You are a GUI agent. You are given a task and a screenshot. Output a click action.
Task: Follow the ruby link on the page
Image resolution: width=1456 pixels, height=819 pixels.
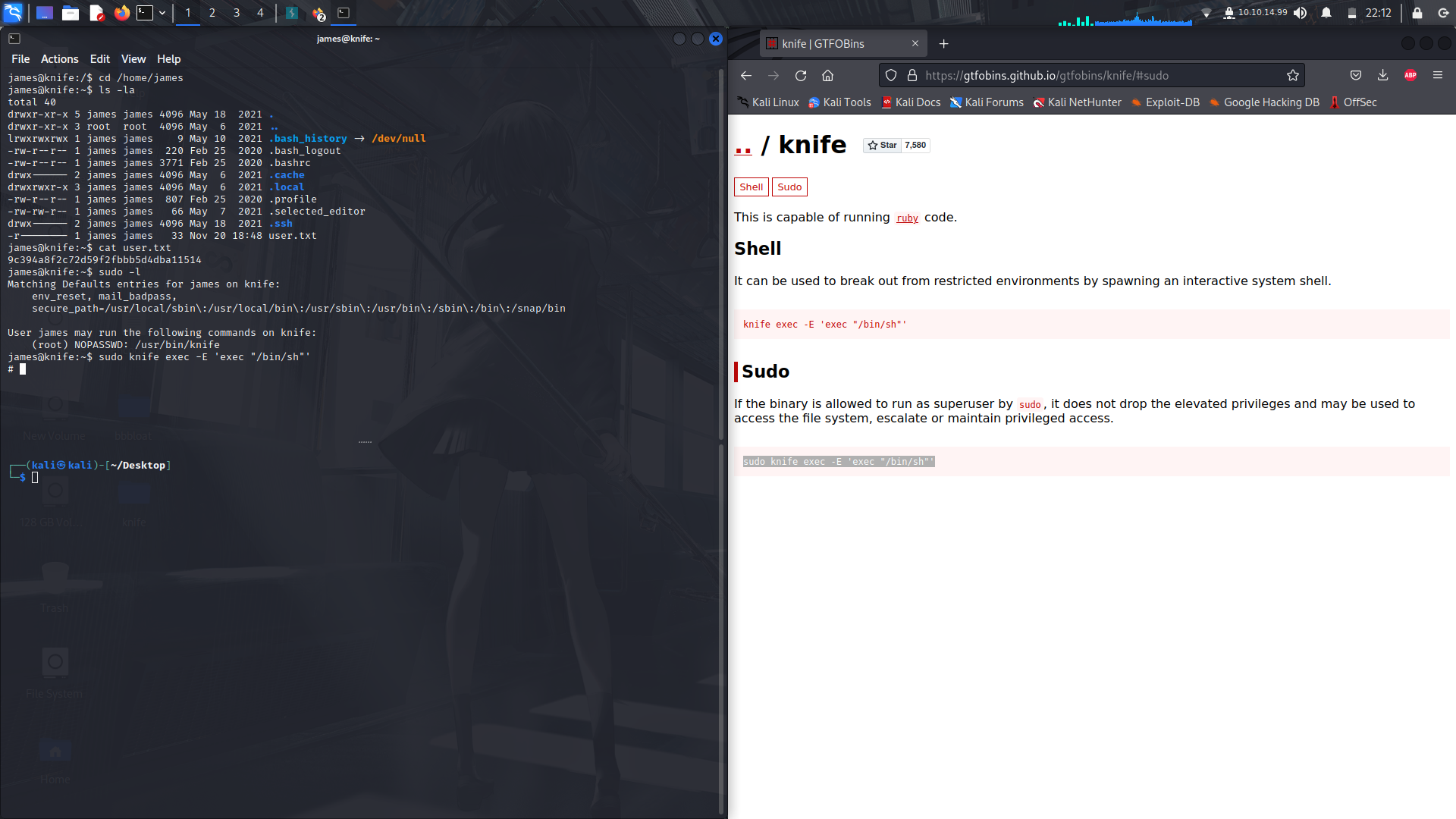pos(907,218)
